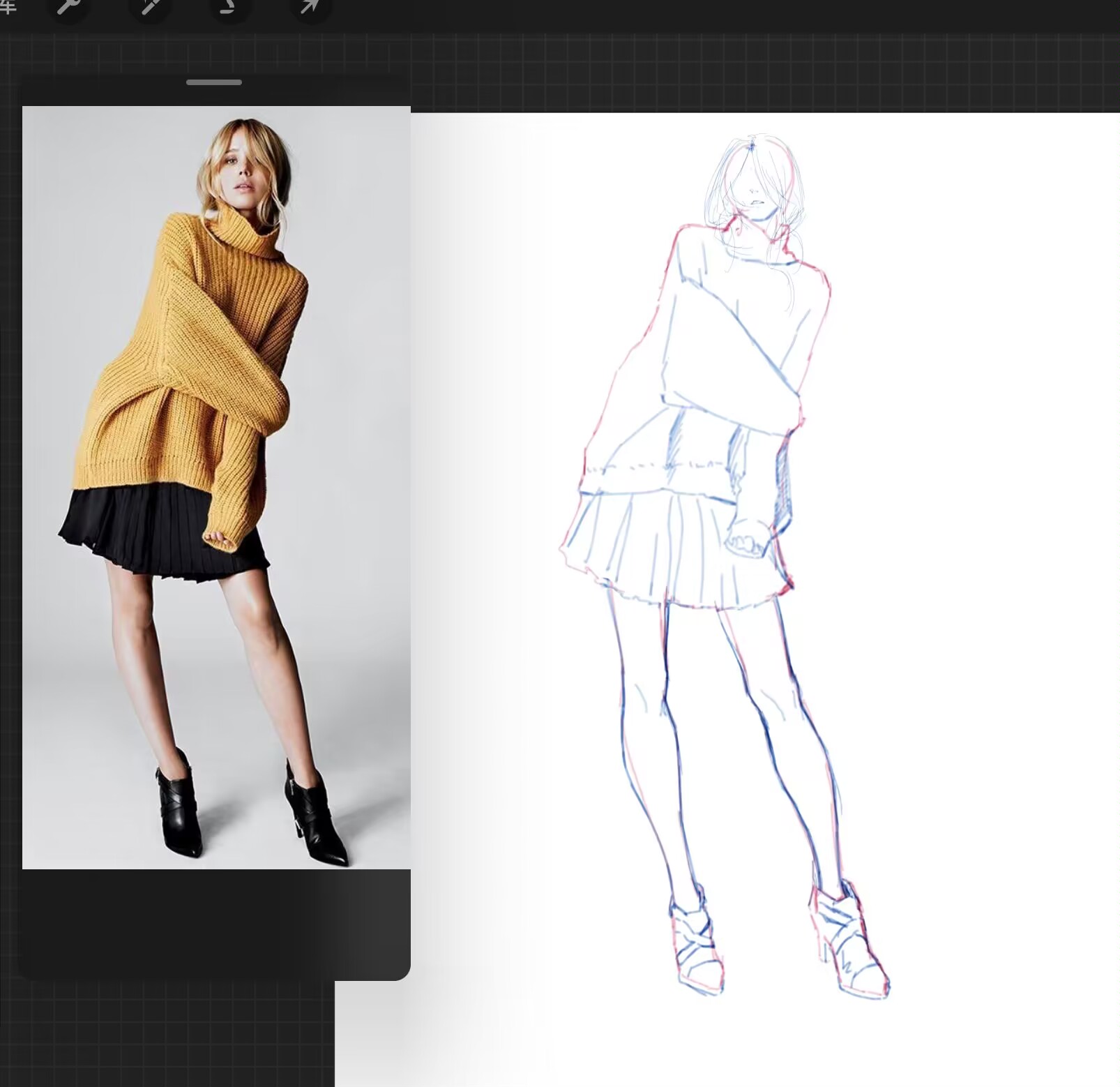The height and width of the screenshot is (1087, 1120).
Task: Open the Actions wrench menu
Action: coord(68,7)
